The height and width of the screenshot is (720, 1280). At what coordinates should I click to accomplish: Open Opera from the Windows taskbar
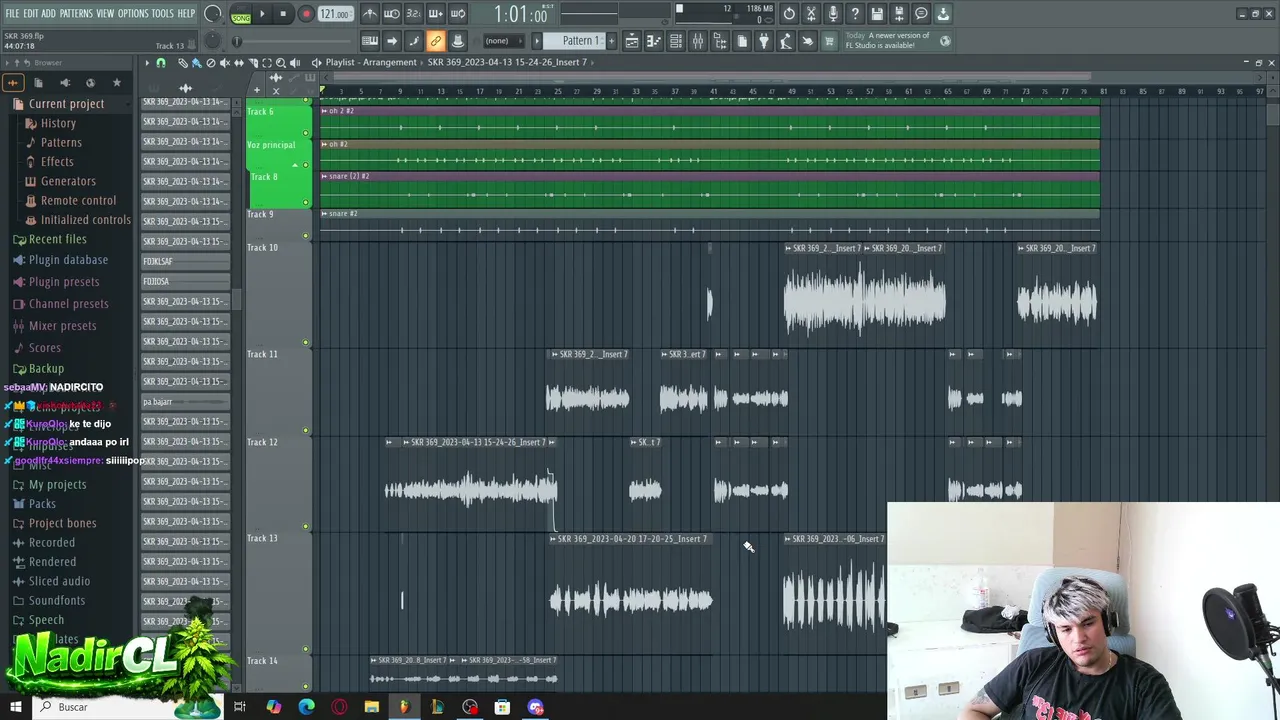(339, 707)
